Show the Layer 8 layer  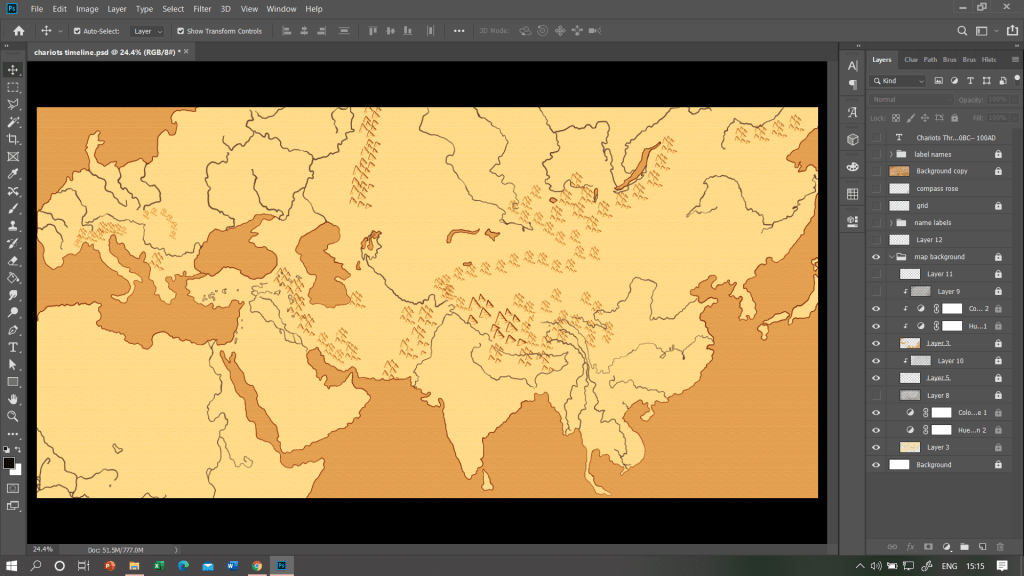(x=877, y=396)
